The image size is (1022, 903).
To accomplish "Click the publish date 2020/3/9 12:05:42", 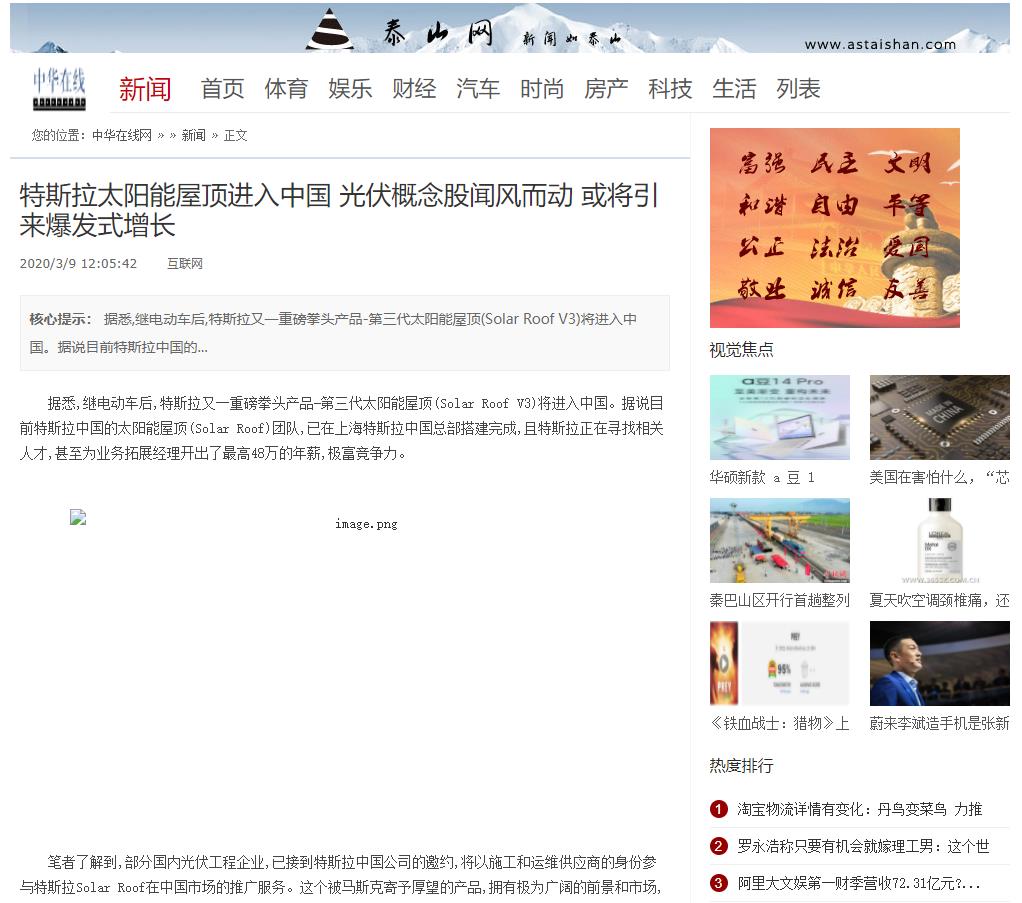I will coord(78,263).
